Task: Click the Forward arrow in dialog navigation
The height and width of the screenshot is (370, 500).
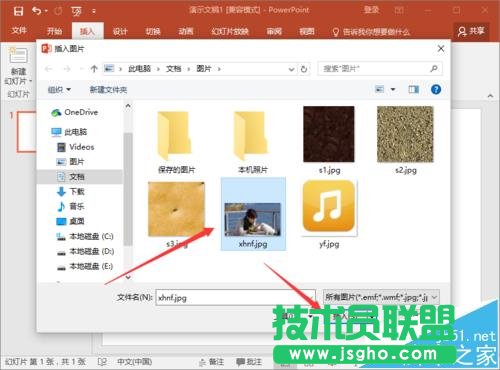Action: click(67, 69)
